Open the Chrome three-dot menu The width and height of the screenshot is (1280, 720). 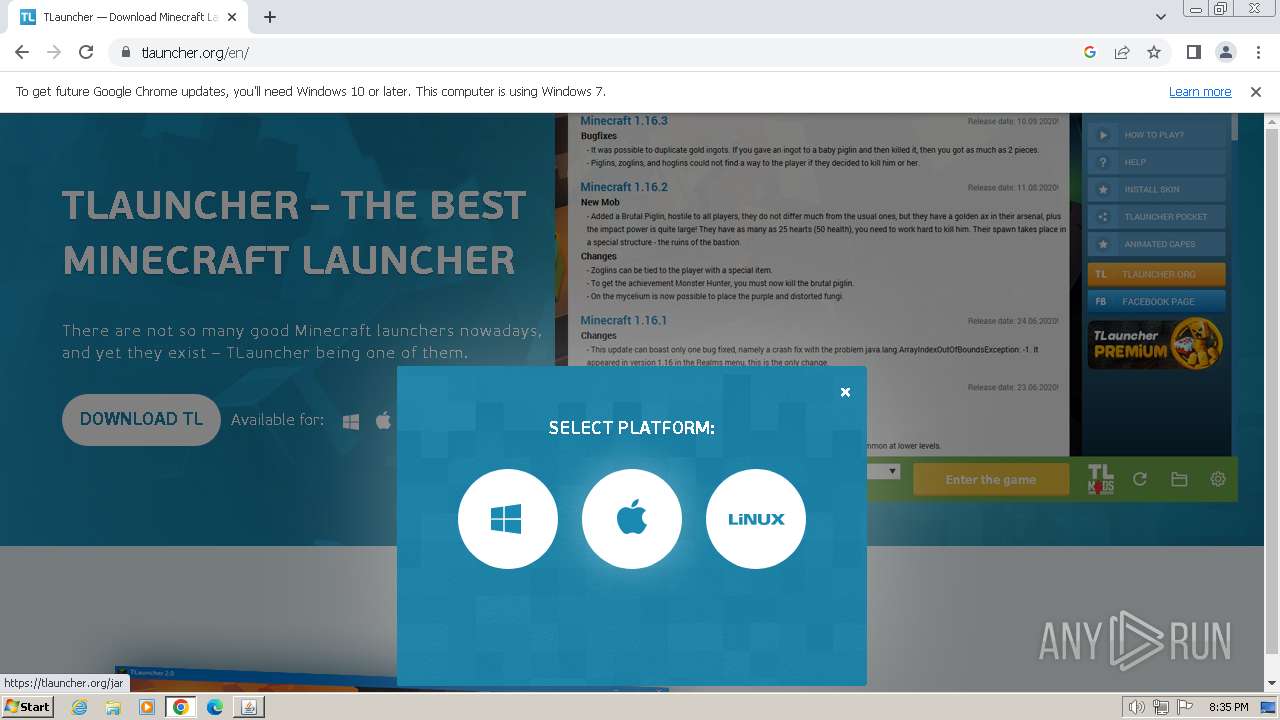coord(1258,52)
